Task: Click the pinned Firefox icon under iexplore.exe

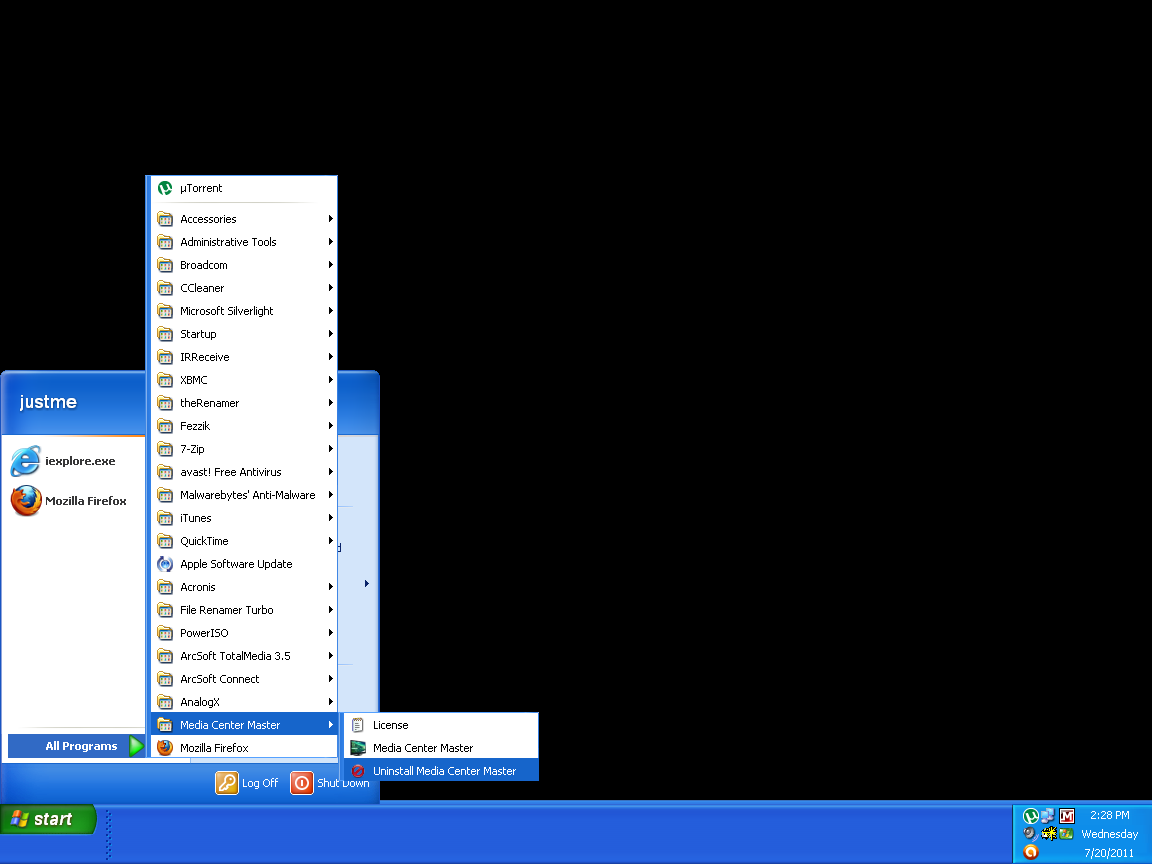Action: (x=26, y=500)
